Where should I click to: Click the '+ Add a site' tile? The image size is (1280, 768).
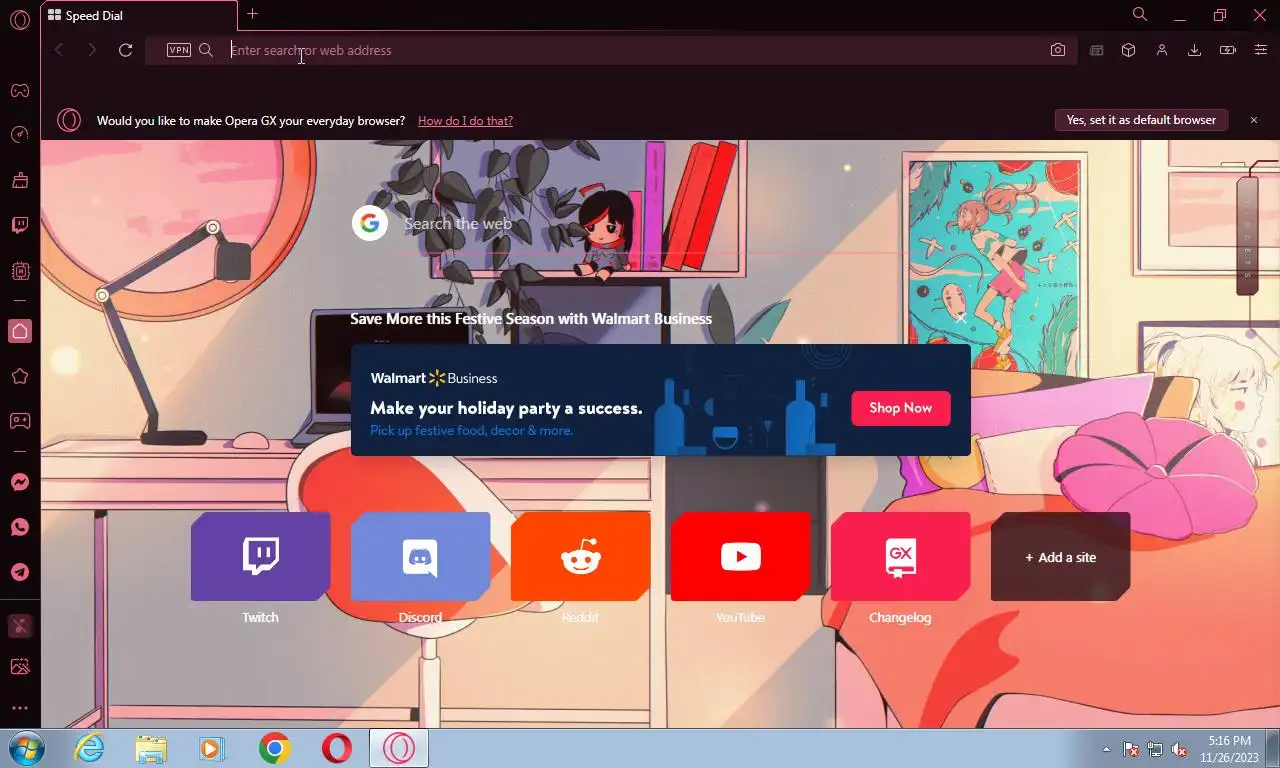pyautogui.click(x=1060, y=557)
